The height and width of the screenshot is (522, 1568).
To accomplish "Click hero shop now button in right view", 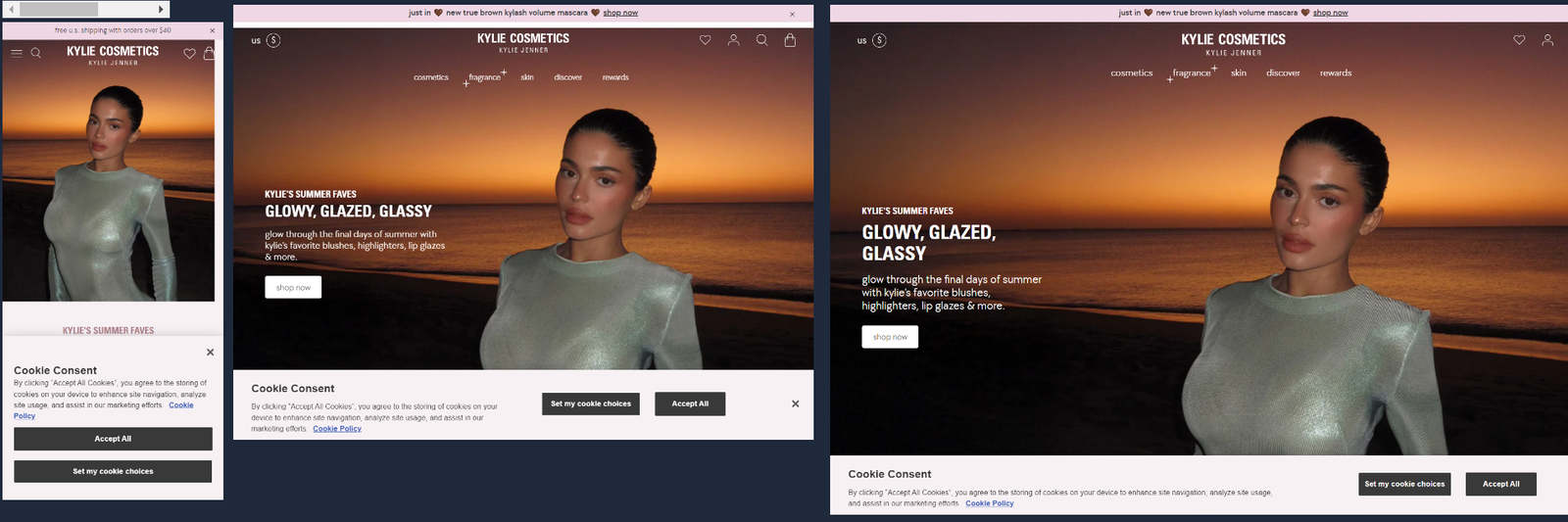I will click(890, 337).
